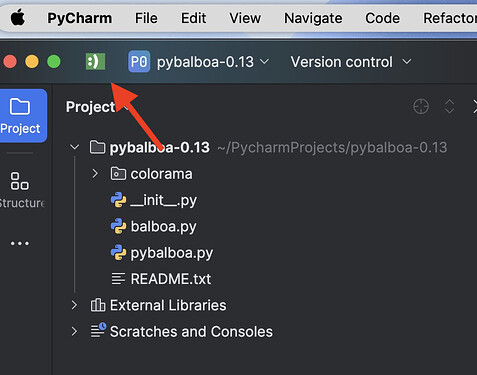Collapse the pybalboa-0.13 root folder
This screenshot has height=375, width=477.
[x=75, y=147]
